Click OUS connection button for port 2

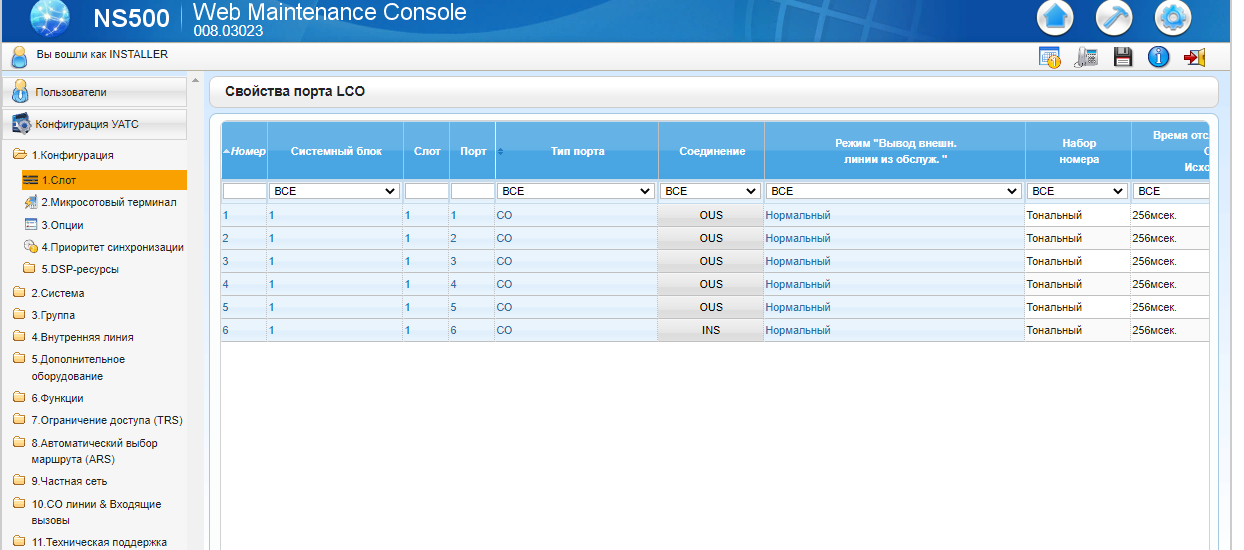711,238
